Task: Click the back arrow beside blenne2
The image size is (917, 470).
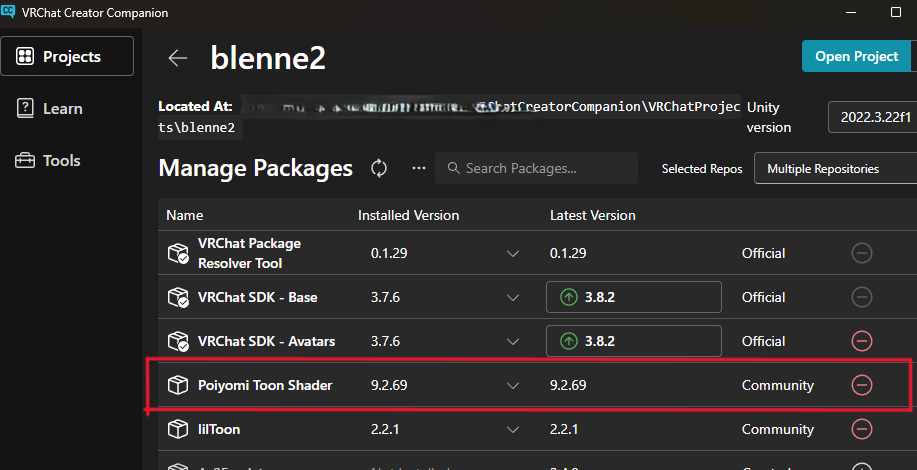Action: (x=178, y=58)
